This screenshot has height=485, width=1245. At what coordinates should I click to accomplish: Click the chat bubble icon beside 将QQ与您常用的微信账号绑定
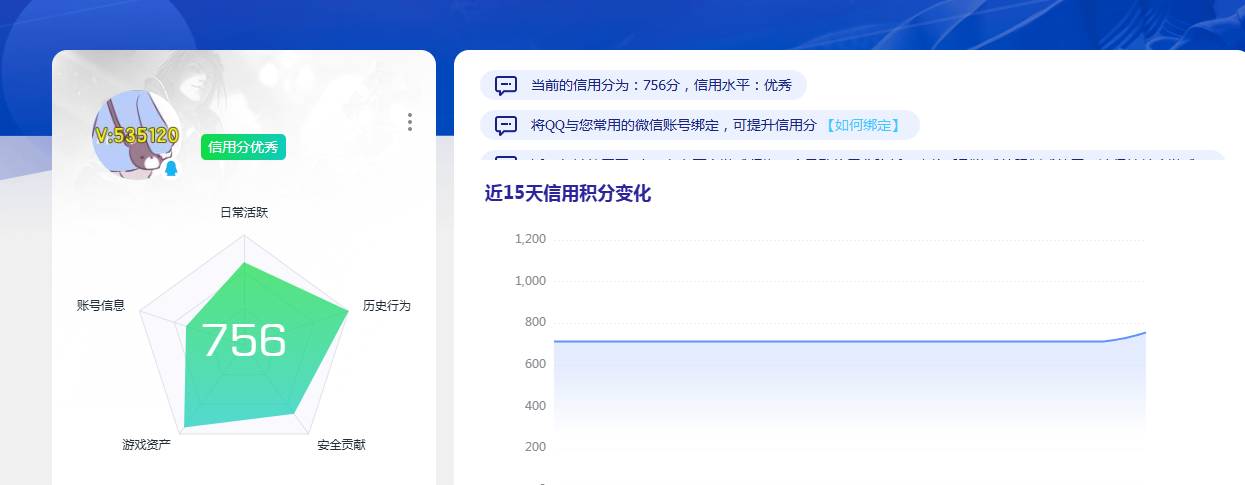coord(506,125)
